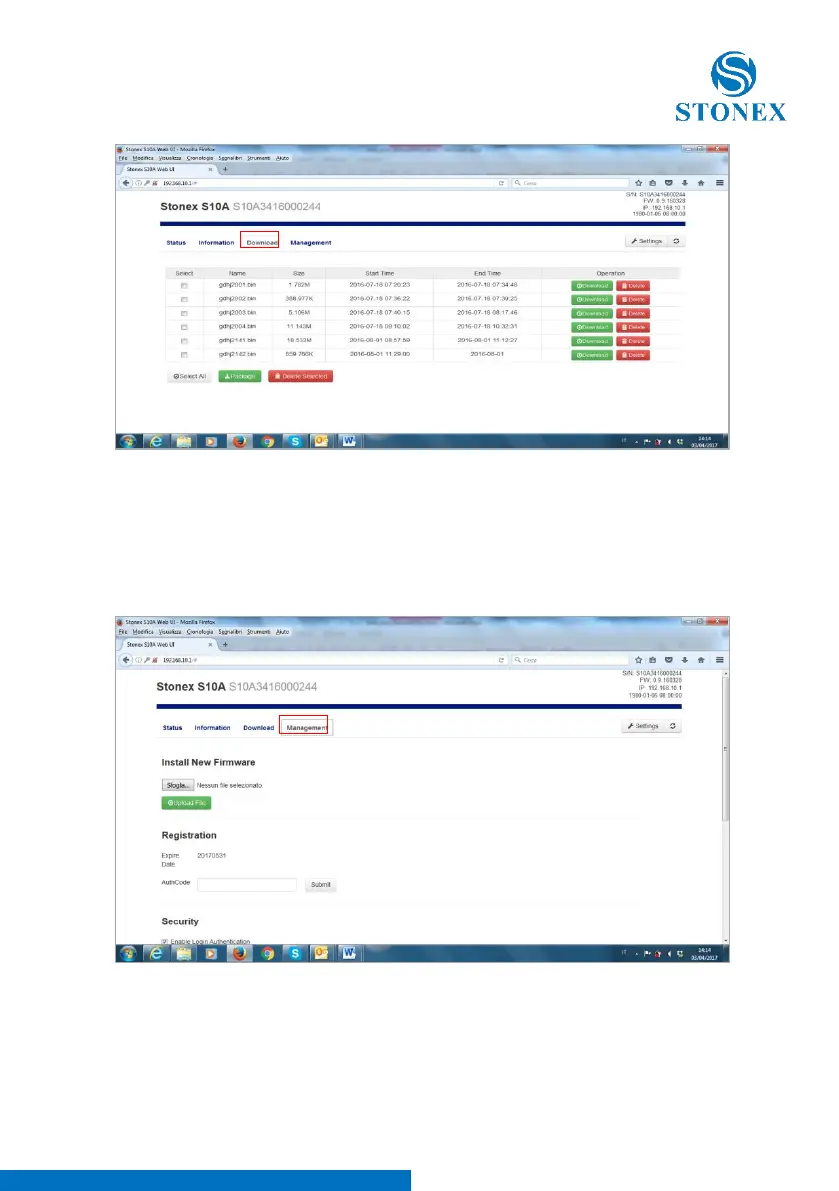Click refresh icon beside Settings on Download page
The width and height of the screenshot is (839, 1191).
click(x=677, y=241)
